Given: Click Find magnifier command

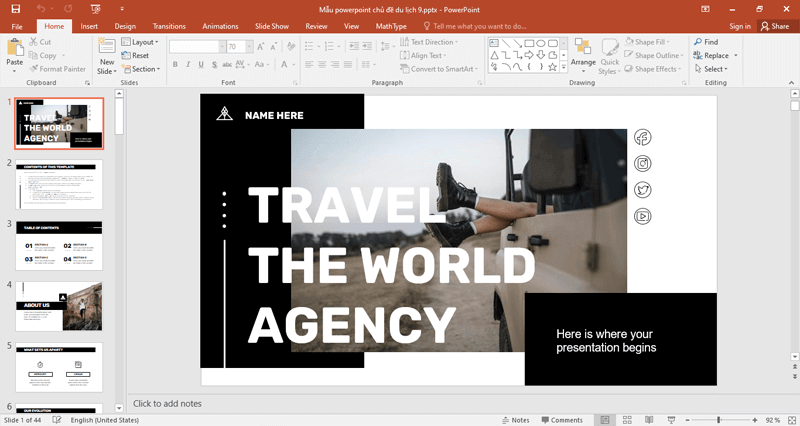Looking at the screenshot, I should [706, 42].
